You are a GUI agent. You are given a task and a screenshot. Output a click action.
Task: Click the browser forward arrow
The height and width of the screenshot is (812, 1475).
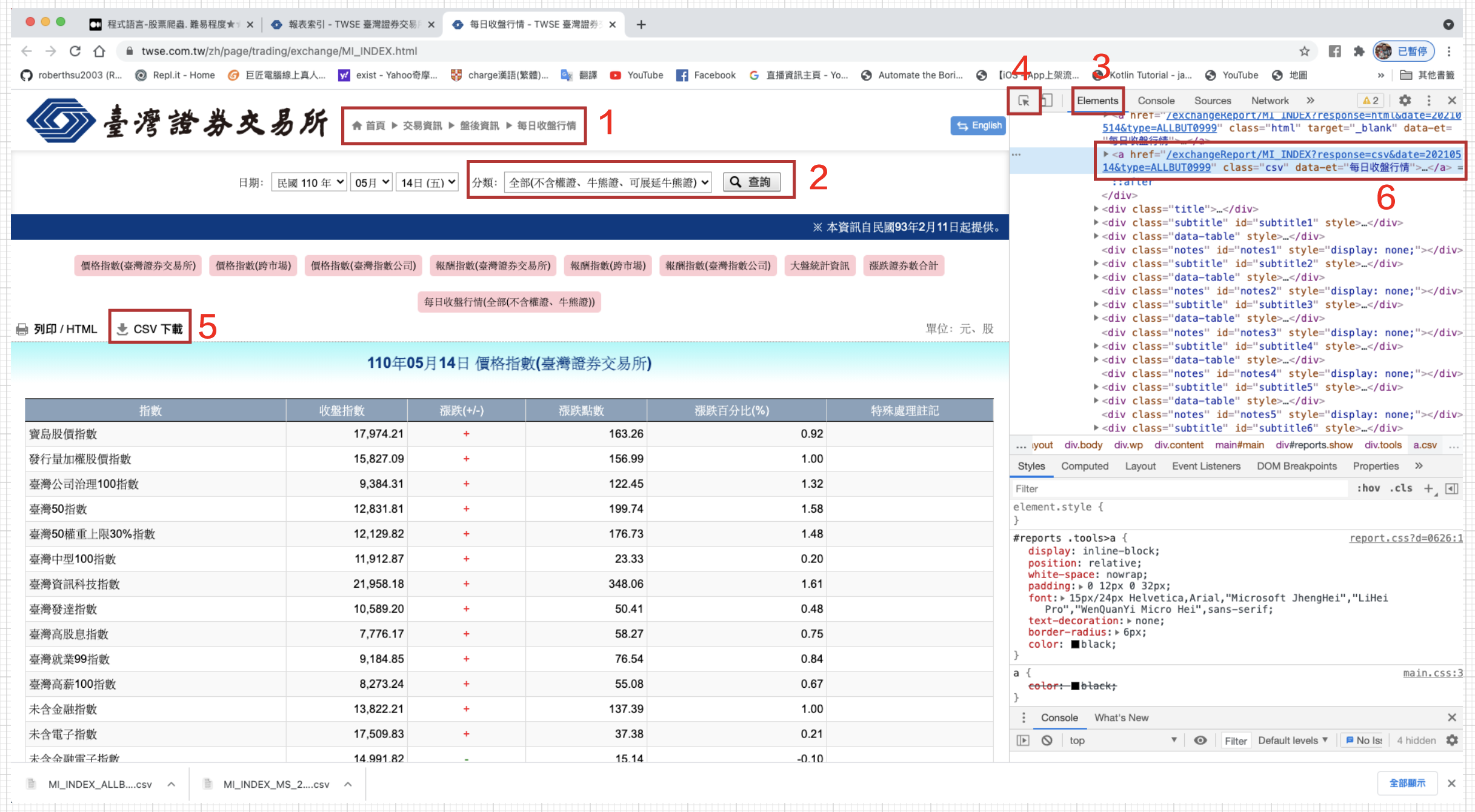pos(51,52)
